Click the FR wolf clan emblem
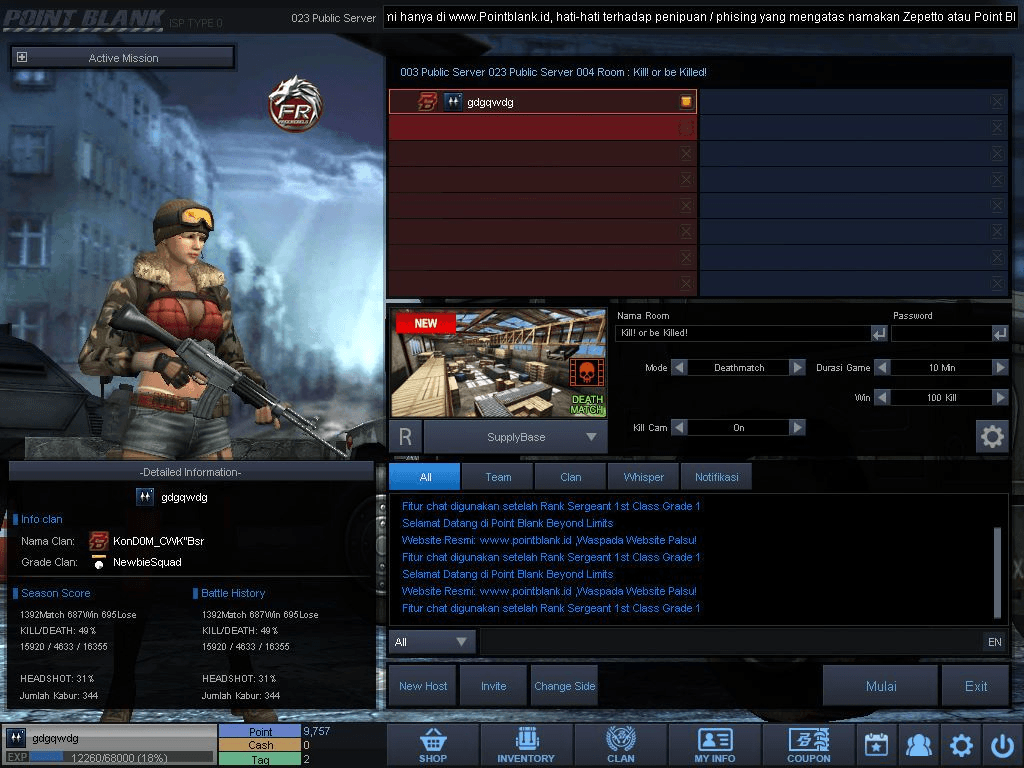 click(x=296, y=104)
